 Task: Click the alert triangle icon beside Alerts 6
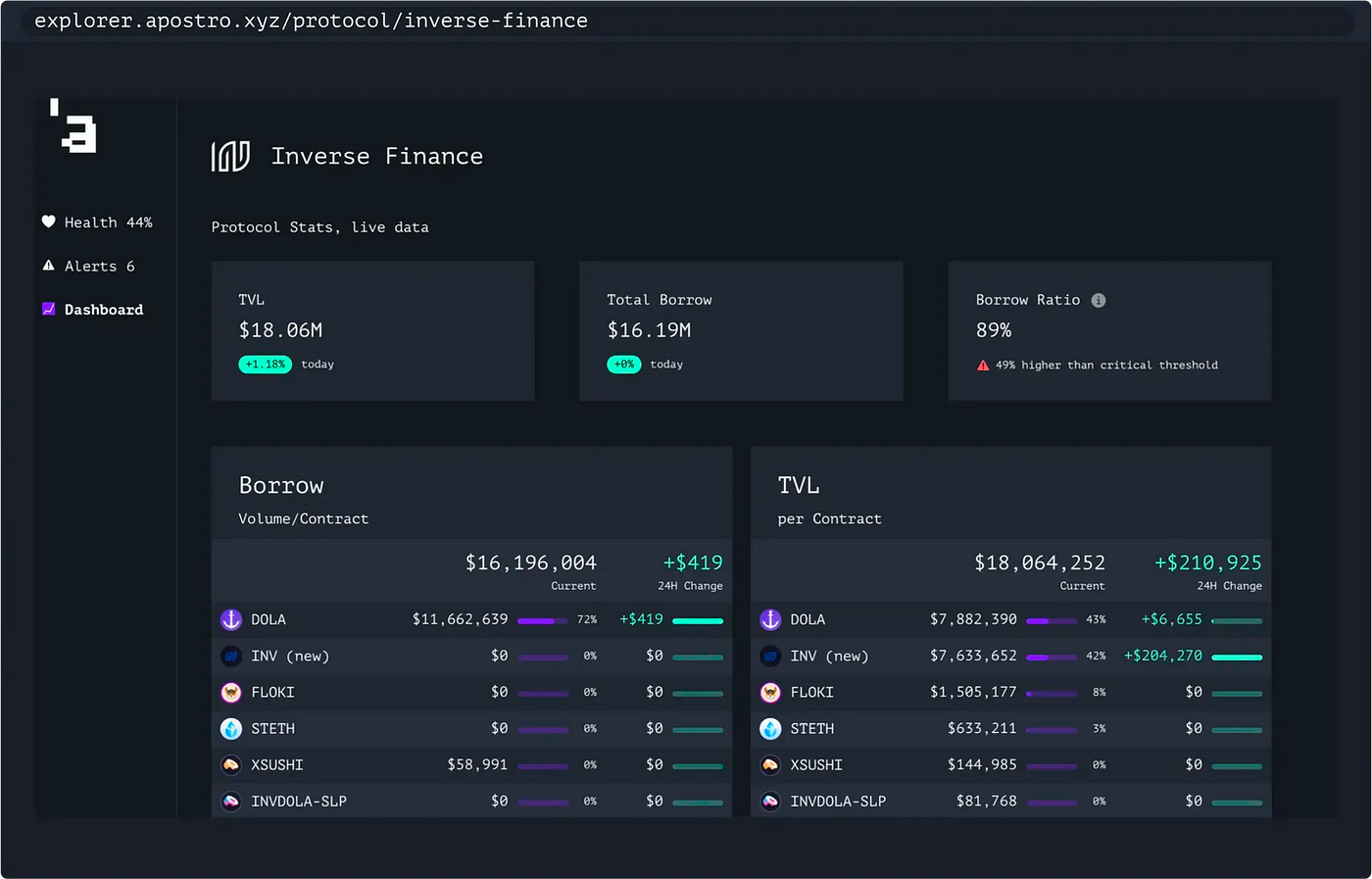tap(48, 266)
